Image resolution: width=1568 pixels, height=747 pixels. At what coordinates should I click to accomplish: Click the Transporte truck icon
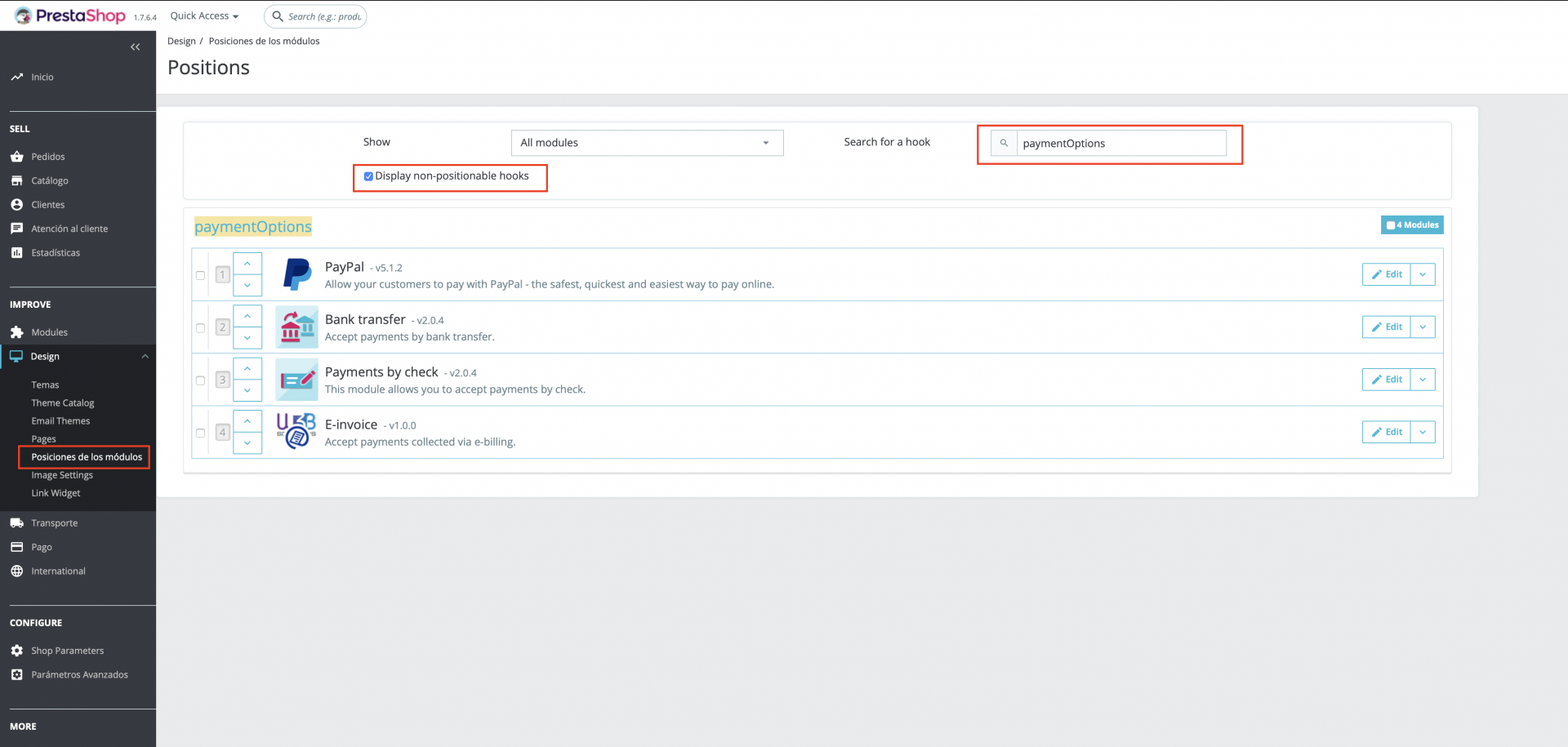click(x=17, y=523)
